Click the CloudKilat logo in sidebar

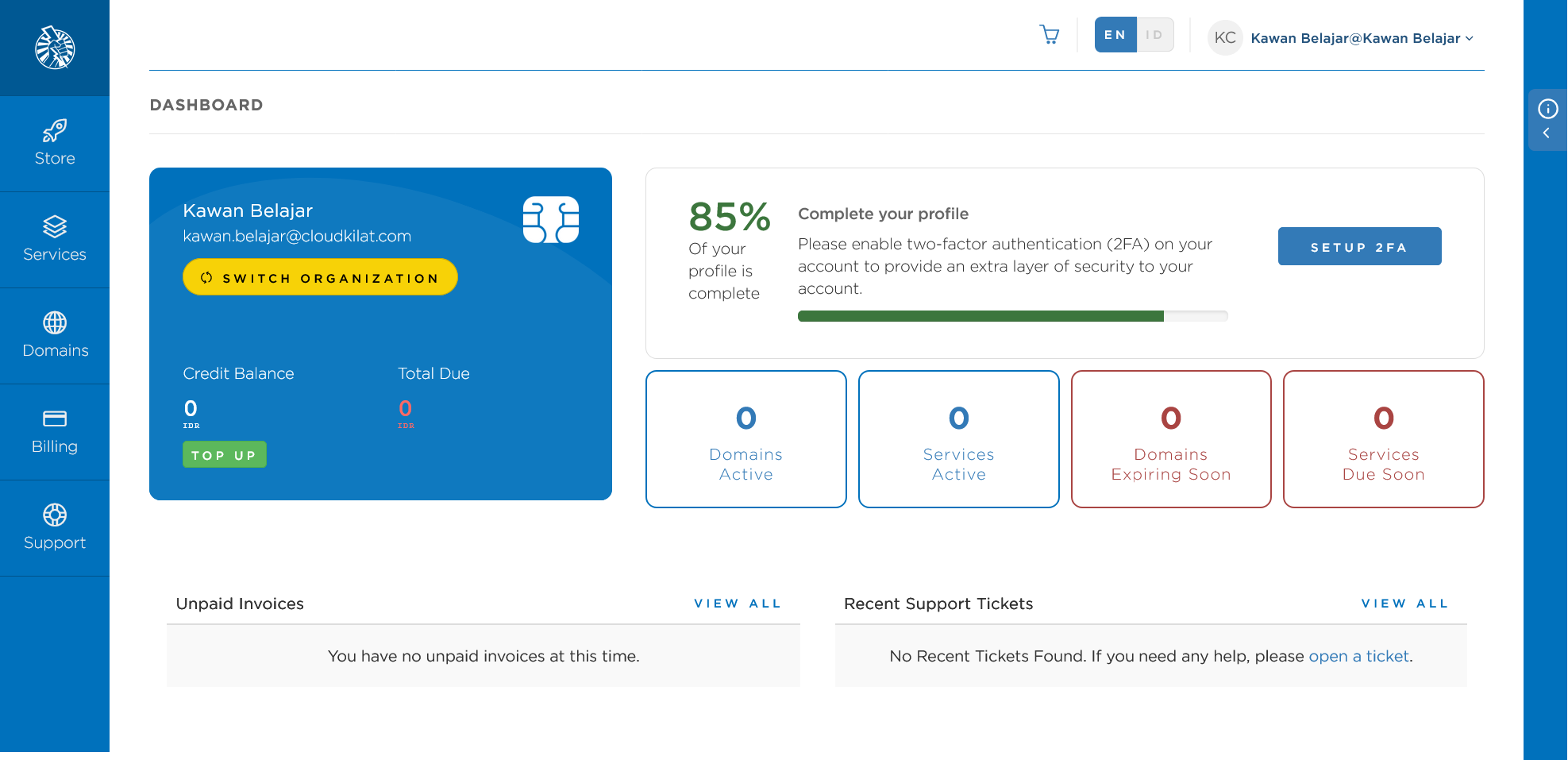[55, 48]
